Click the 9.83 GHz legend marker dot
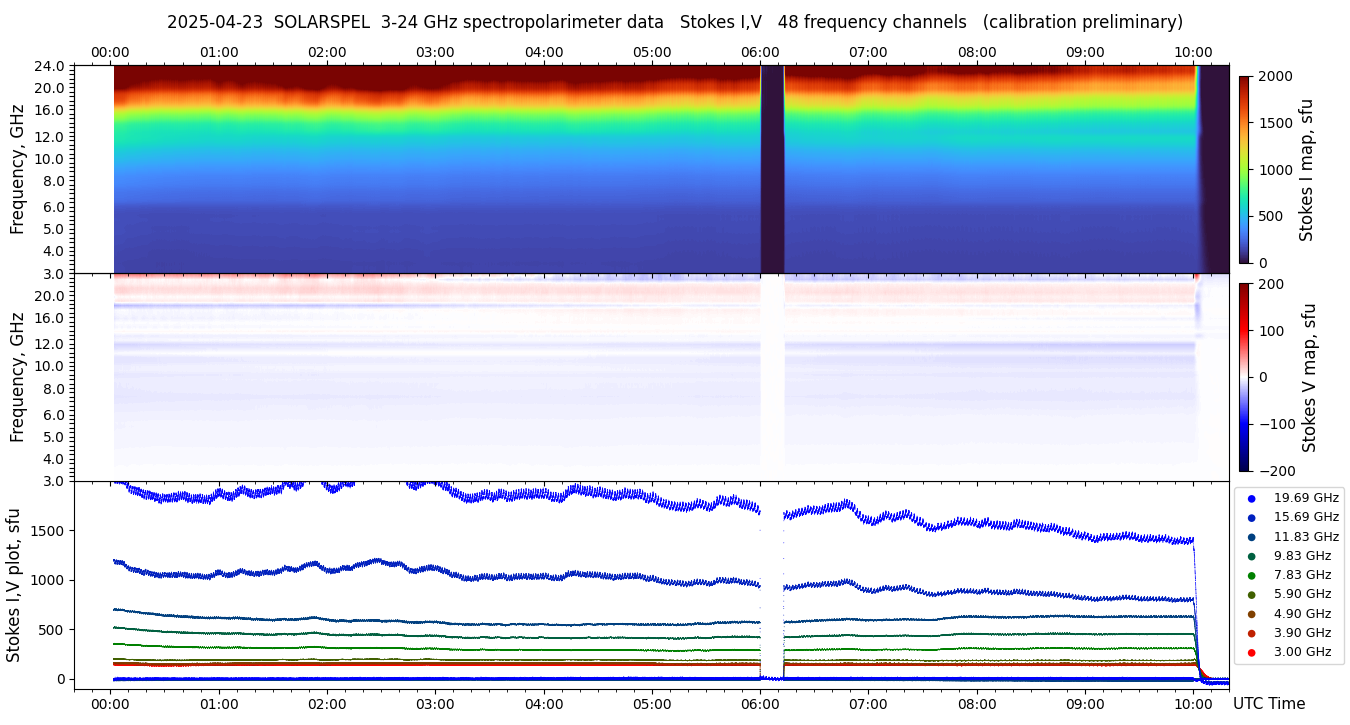Screen dimensions: 1350x725 point(1251,556)
